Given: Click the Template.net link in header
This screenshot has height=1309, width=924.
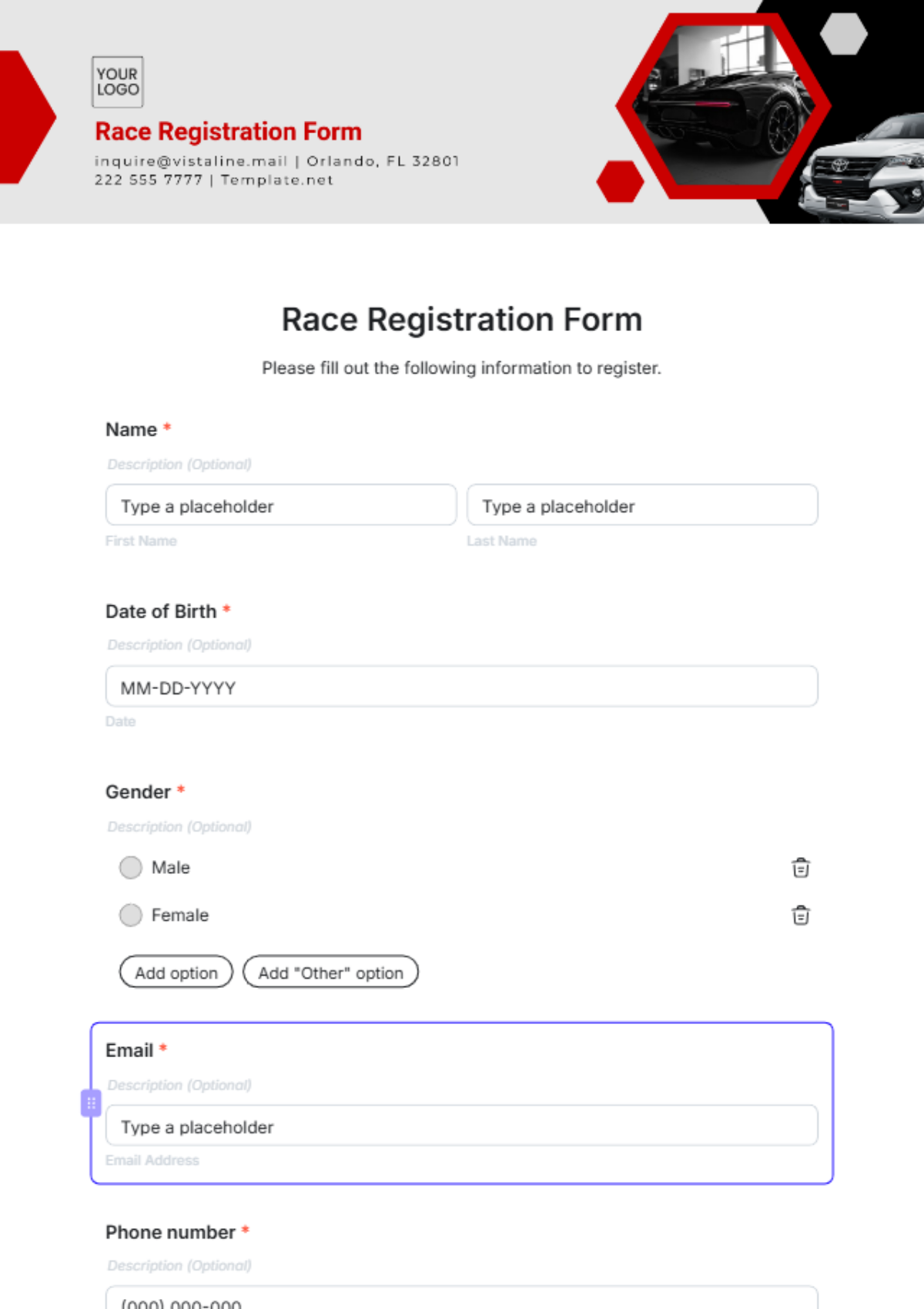Looking at the screenshot, I should coord(276,179).
